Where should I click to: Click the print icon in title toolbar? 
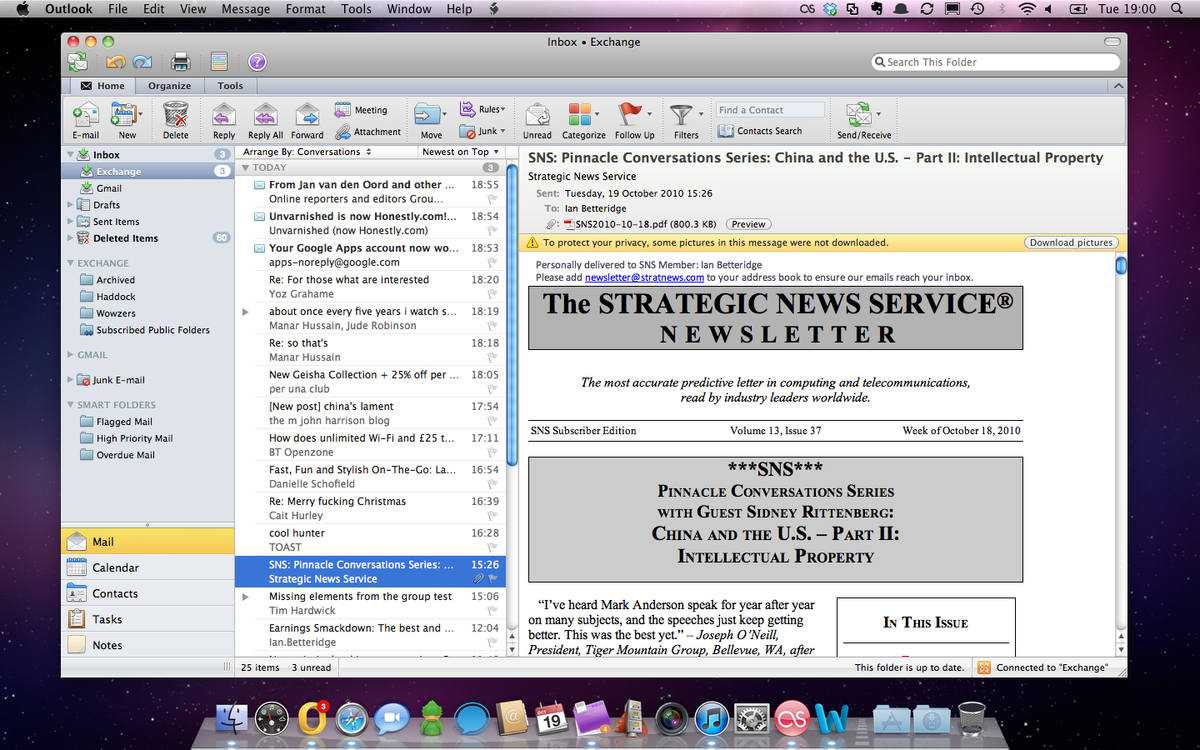(180, 62)
